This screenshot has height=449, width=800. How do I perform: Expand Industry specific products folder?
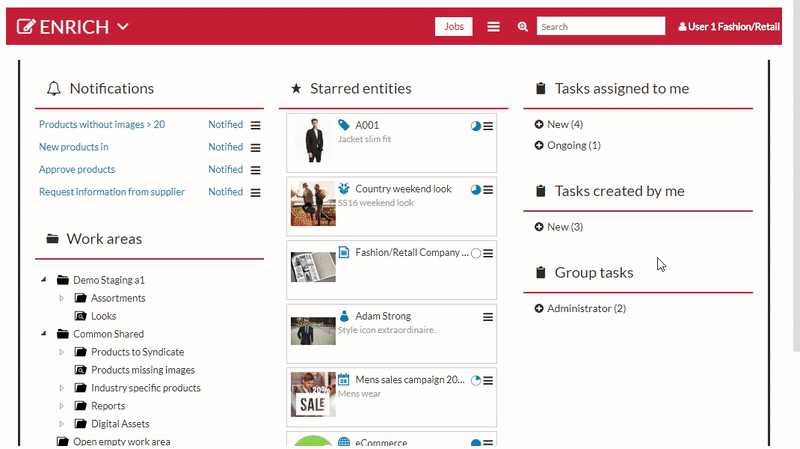tap(61, 388)
